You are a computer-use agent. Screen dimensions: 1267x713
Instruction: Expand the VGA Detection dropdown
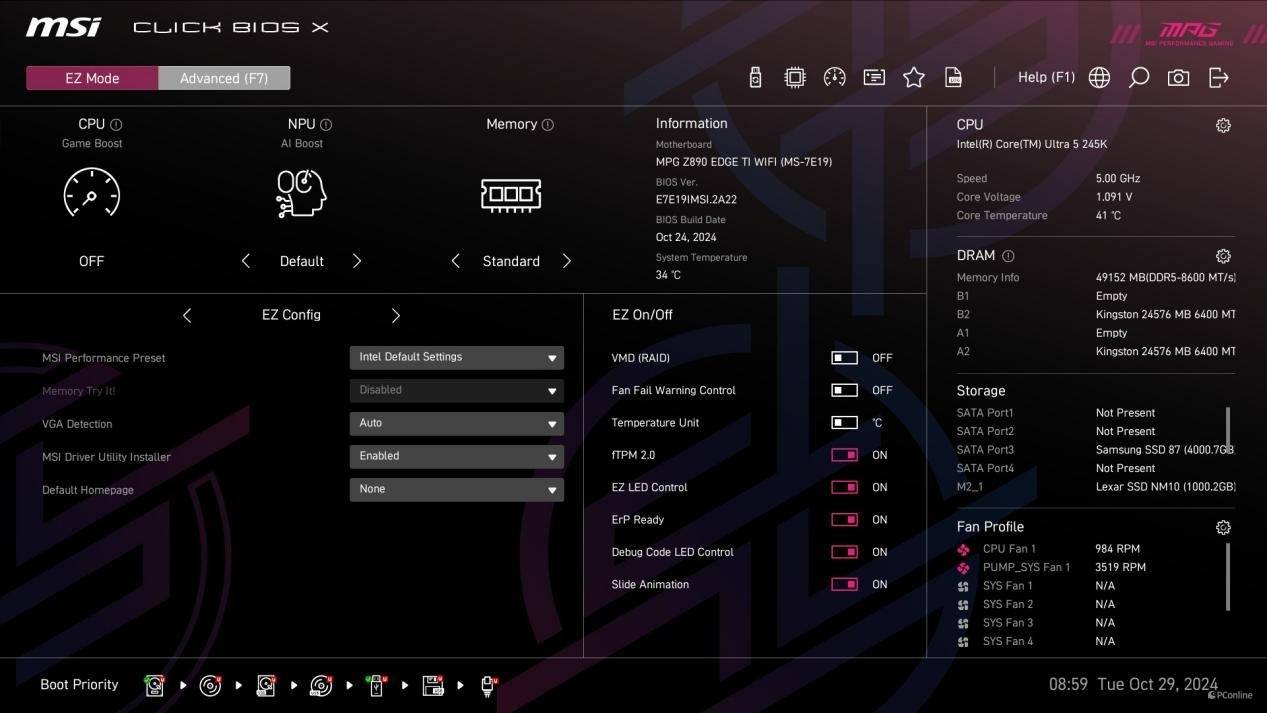click(x=456, y=423)
